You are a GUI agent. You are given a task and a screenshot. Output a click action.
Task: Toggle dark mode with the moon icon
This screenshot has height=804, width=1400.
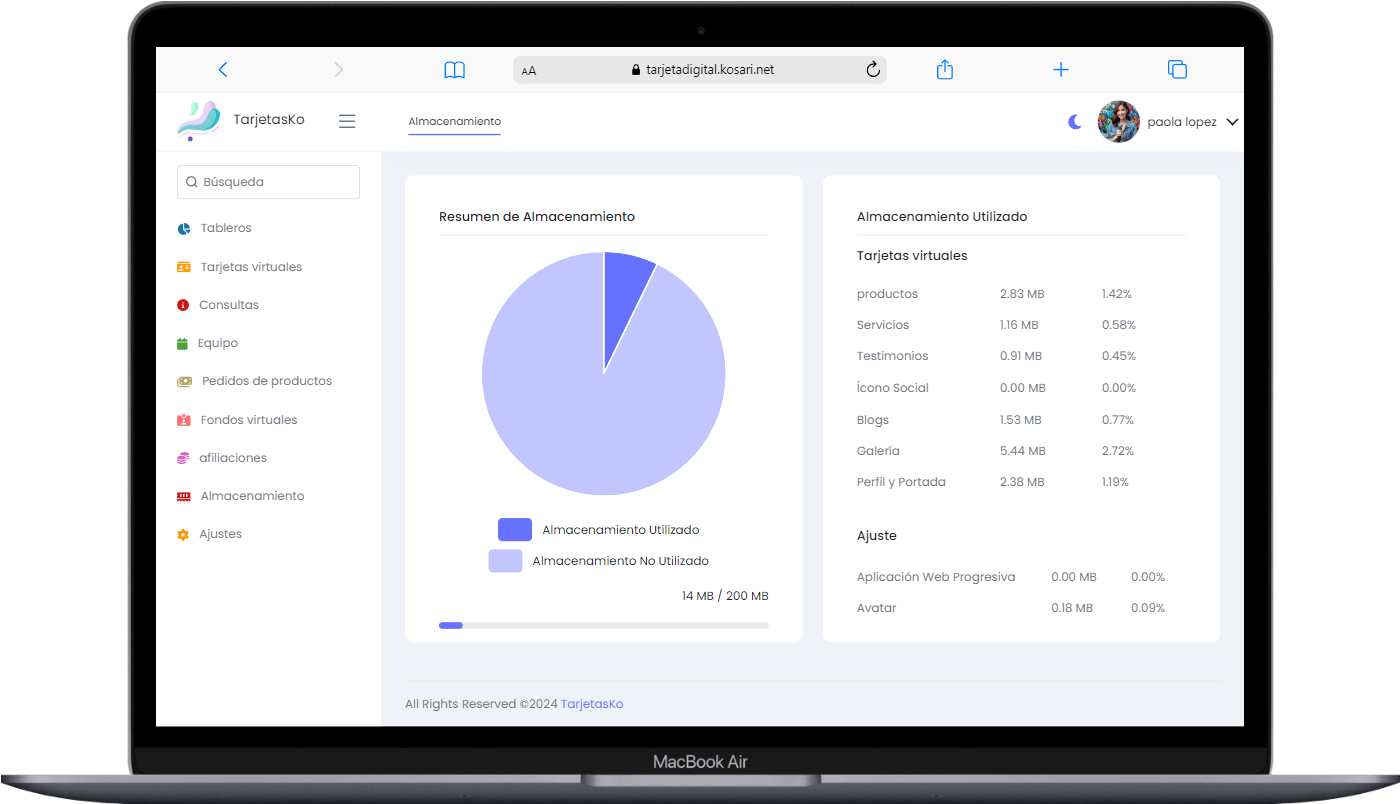click(x=1075, y=122)
